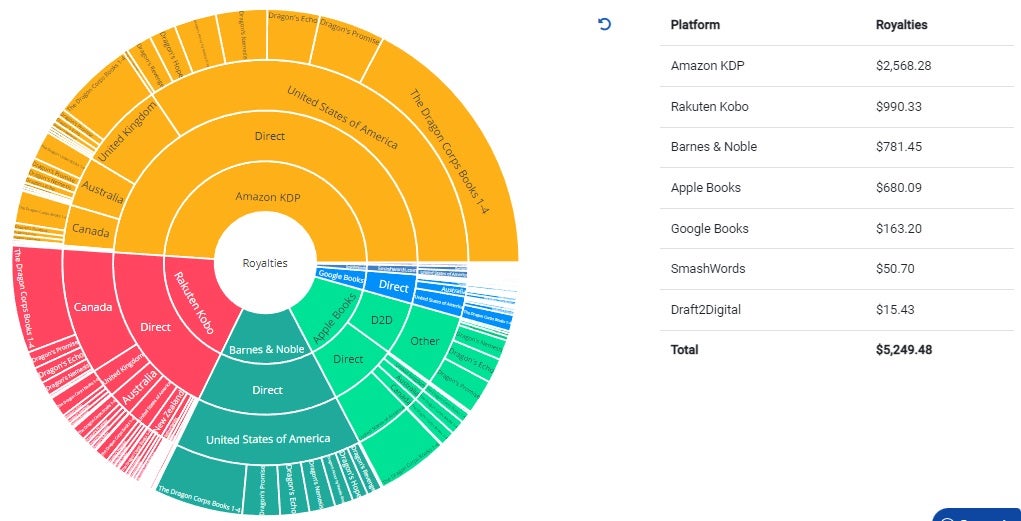Click the Platform column header
Image resolution: width=1021 pixels, height=521 pixels.
[695, 25]
